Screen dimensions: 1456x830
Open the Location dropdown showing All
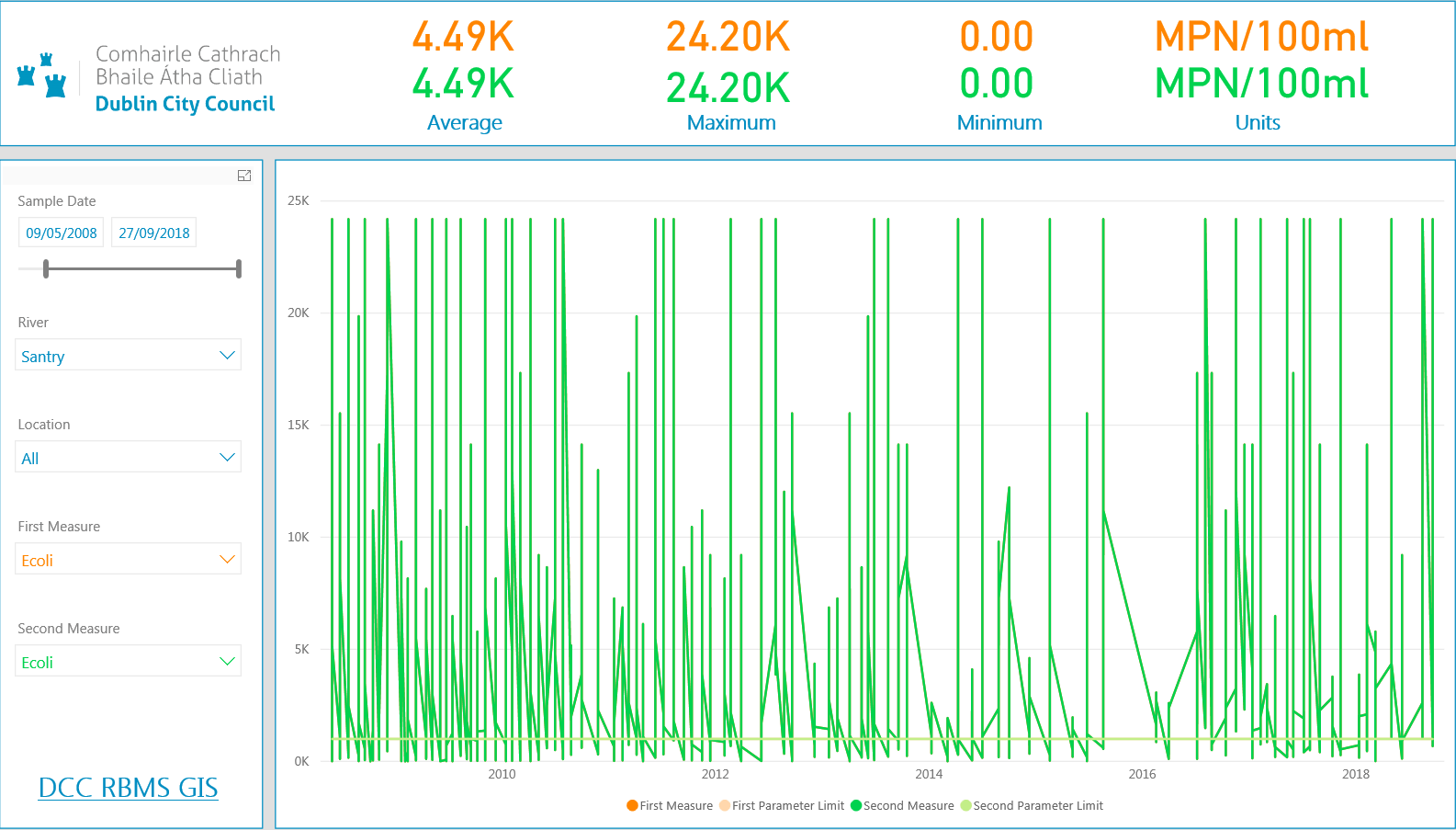pos(128,458)
